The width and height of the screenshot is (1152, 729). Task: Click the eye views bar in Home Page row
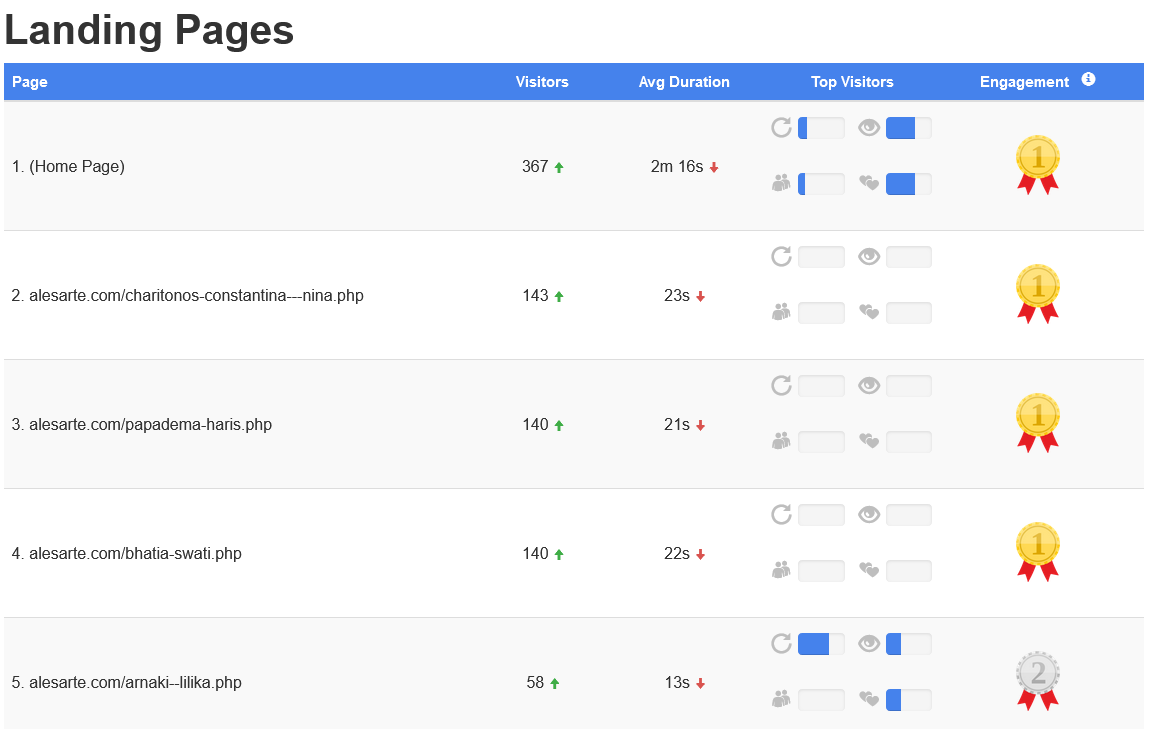click(909, 128)
